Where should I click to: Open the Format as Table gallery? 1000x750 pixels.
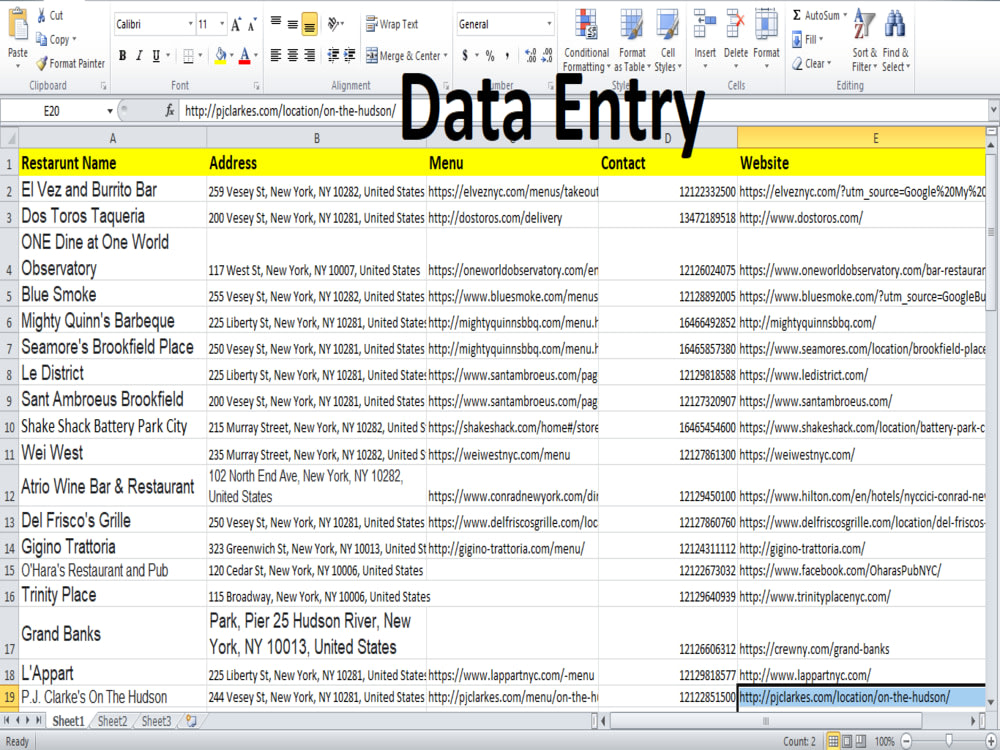pos(632,41)
